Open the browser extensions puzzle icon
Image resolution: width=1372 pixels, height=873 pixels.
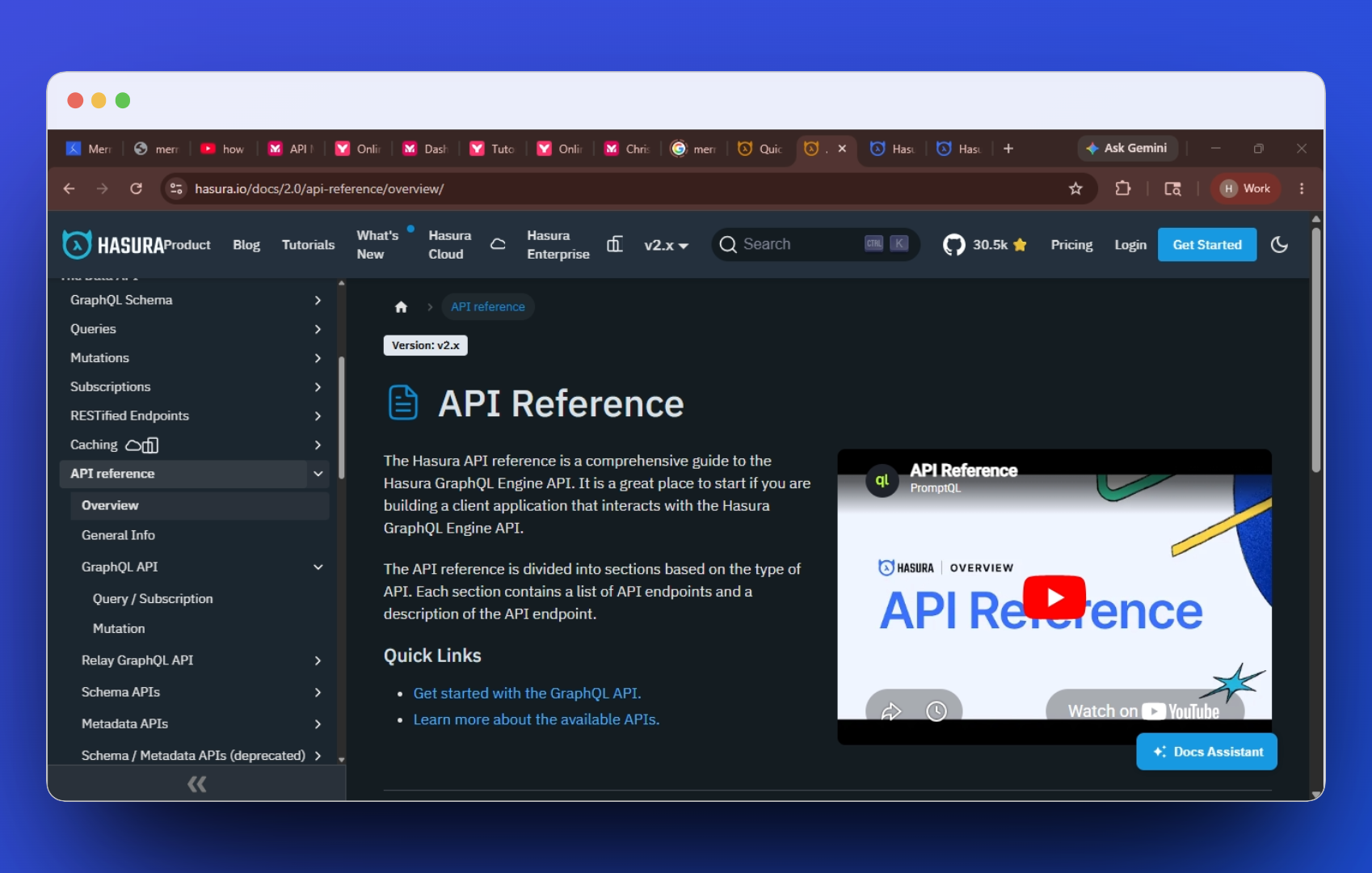pos(1122,188)
